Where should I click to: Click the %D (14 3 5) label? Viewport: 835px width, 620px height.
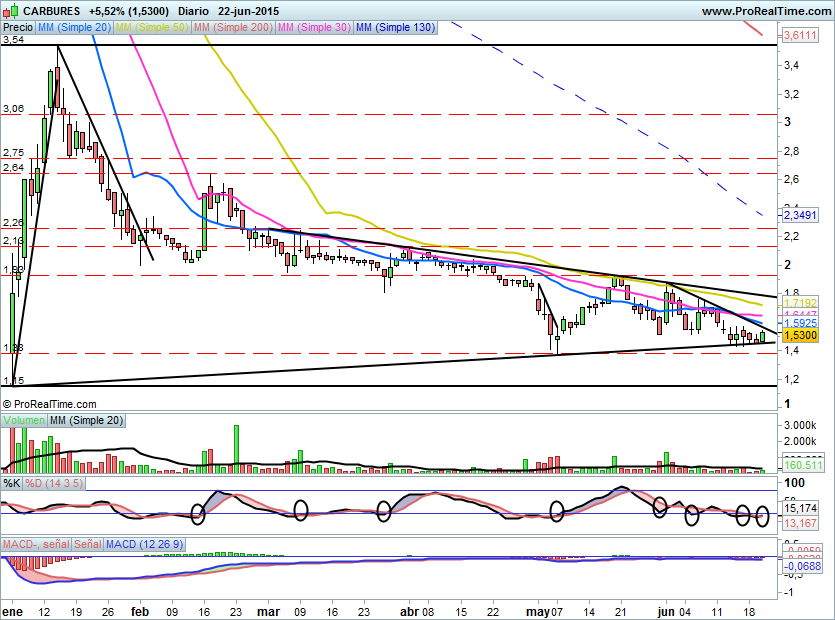pos(54,483)
